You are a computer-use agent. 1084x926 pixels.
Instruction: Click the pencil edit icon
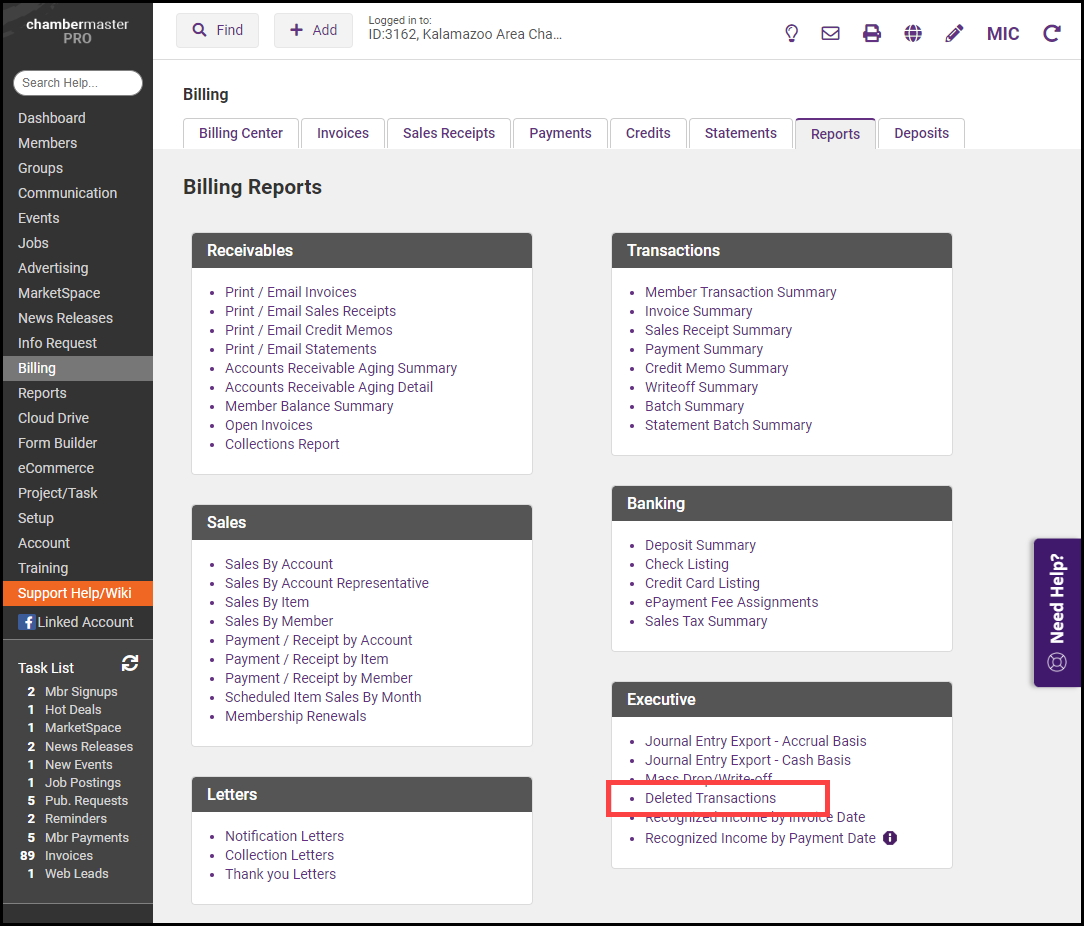point(954,33)
